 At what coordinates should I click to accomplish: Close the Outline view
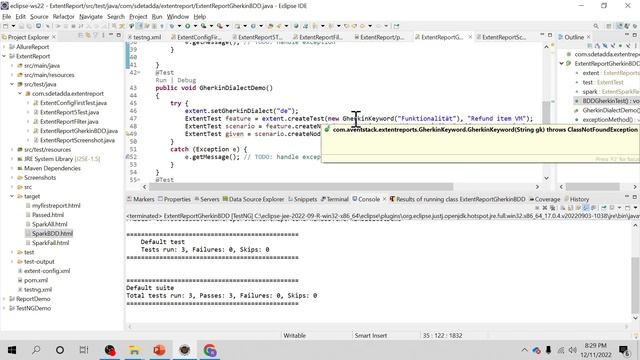589,37
